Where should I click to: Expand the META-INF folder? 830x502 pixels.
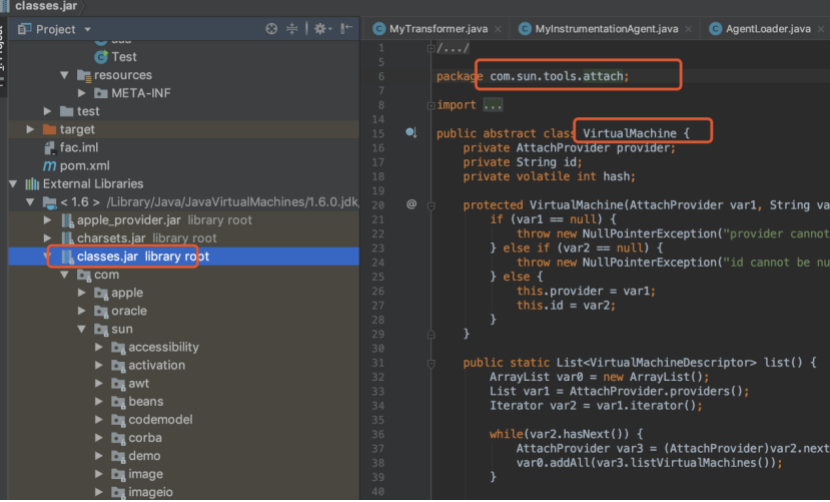(82, 93)
